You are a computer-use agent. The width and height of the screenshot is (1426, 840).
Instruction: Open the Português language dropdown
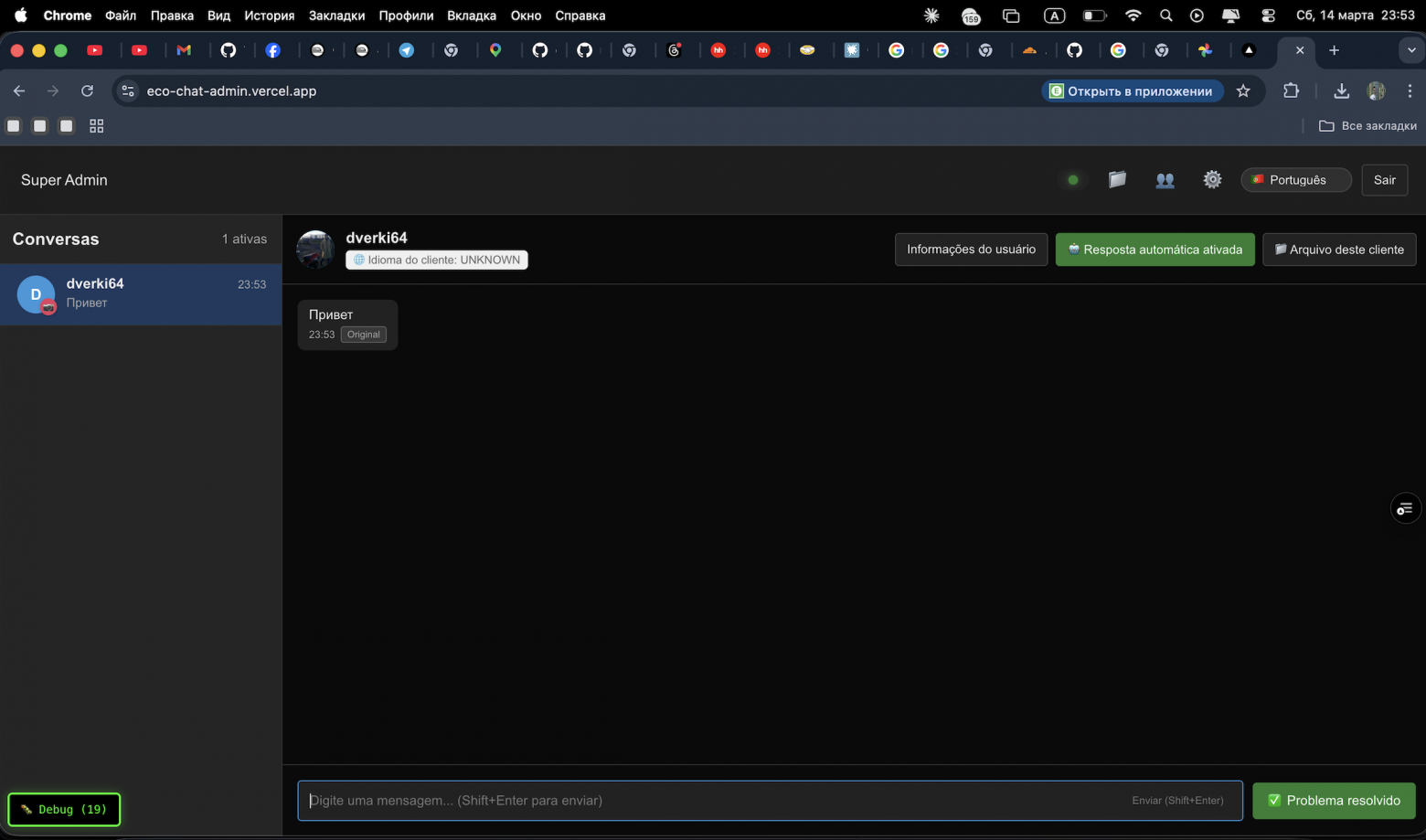click(x=1295, y=180)
